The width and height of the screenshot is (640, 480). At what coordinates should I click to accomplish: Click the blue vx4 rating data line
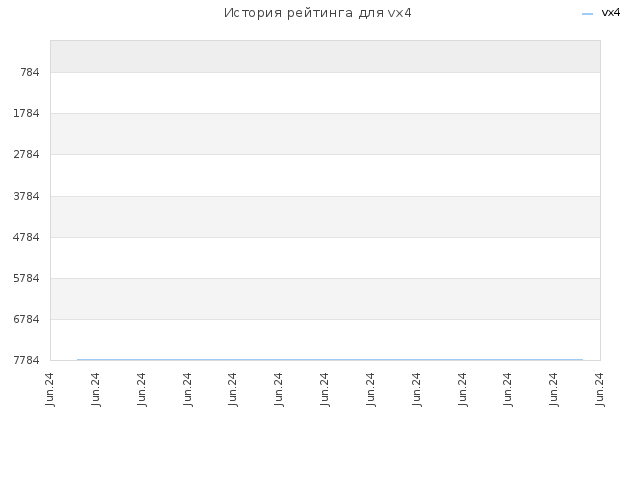tap(330, 360)
